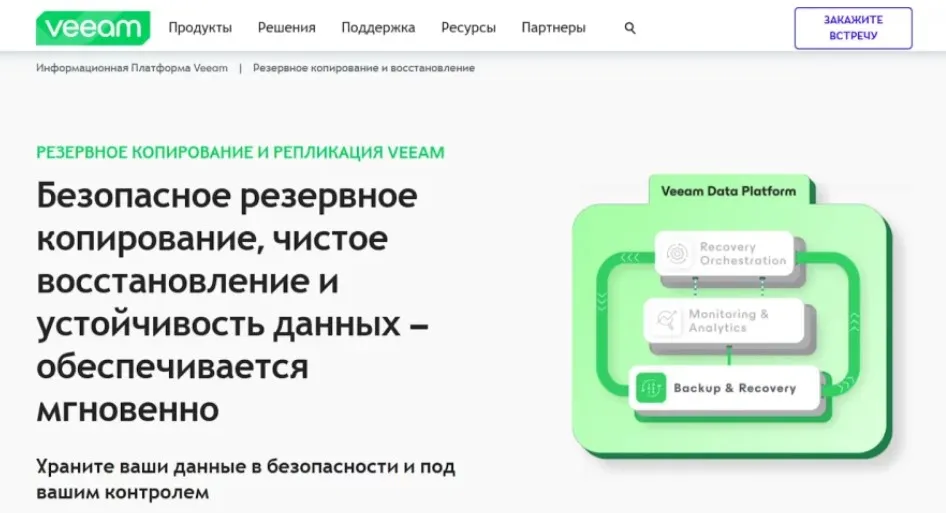The width and height of the screenshot is (946, 513).
Task: Open the Решения menu
Action: pyautogui.click(x=287, y=28)
